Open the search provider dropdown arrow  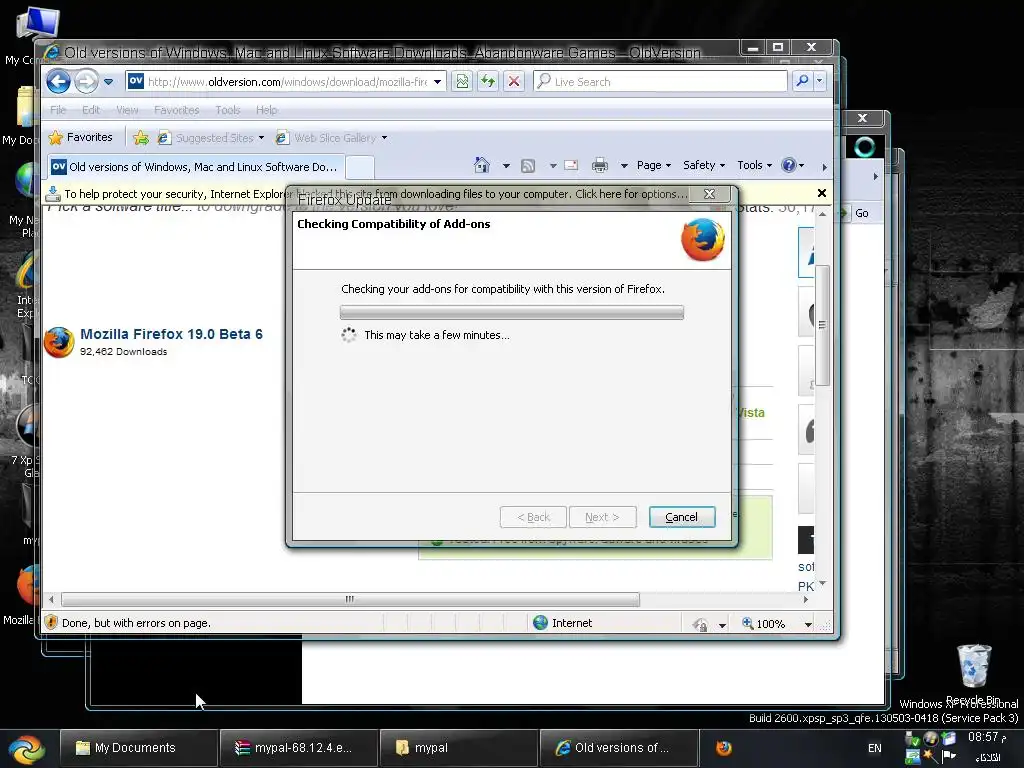[819, 81]
